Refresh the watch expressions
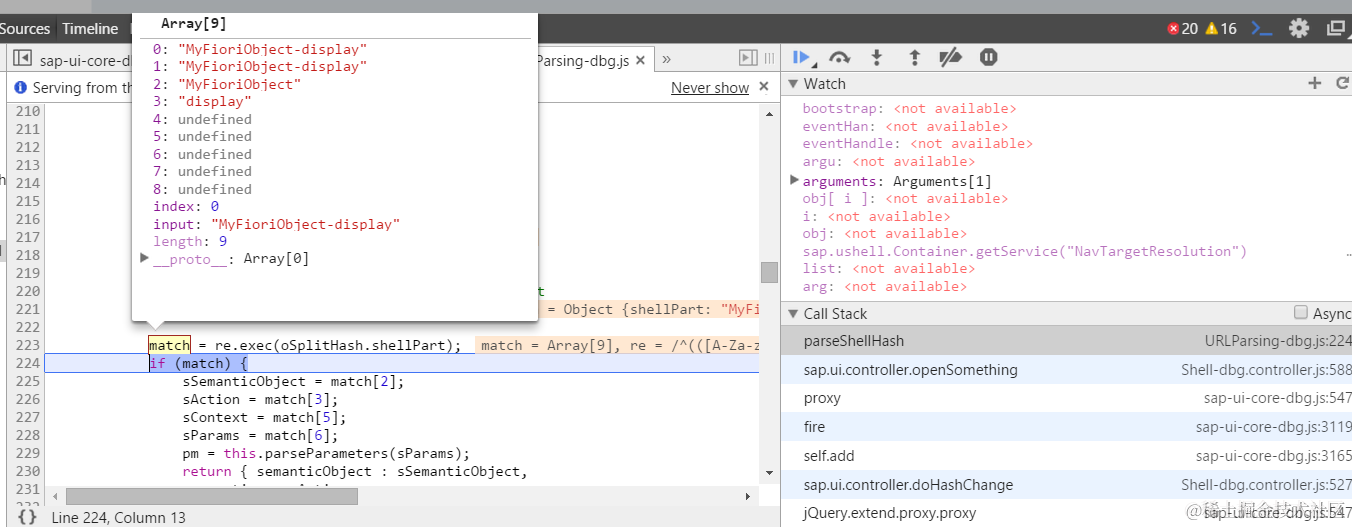The width and height of the screenshot is (1352, 527). tap(1342, 84)
